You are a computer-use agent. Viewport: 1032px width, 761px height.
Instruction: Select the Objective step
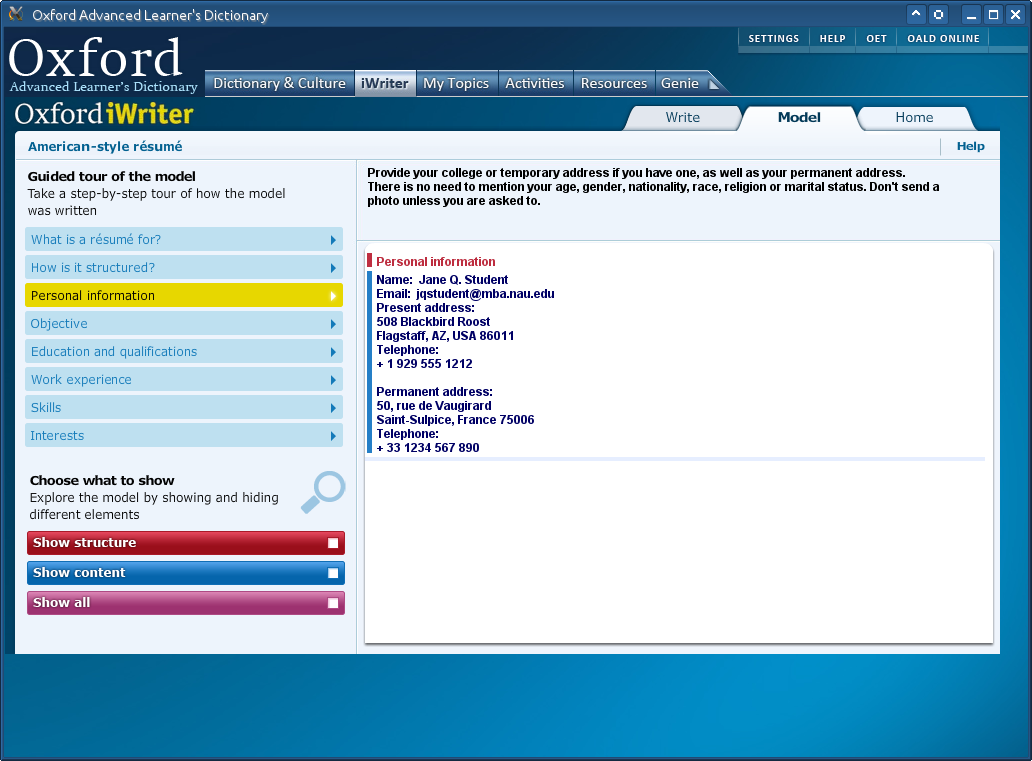click(184, 324)
